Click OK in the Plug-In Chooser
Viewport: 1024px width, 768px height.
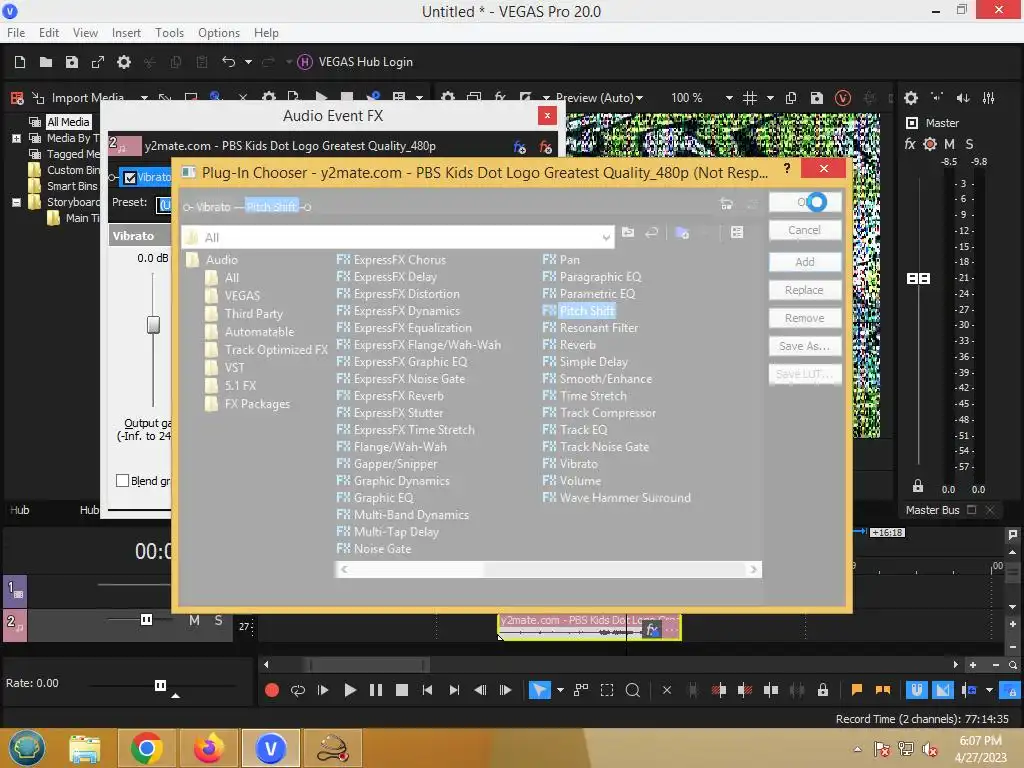point(805,202)
